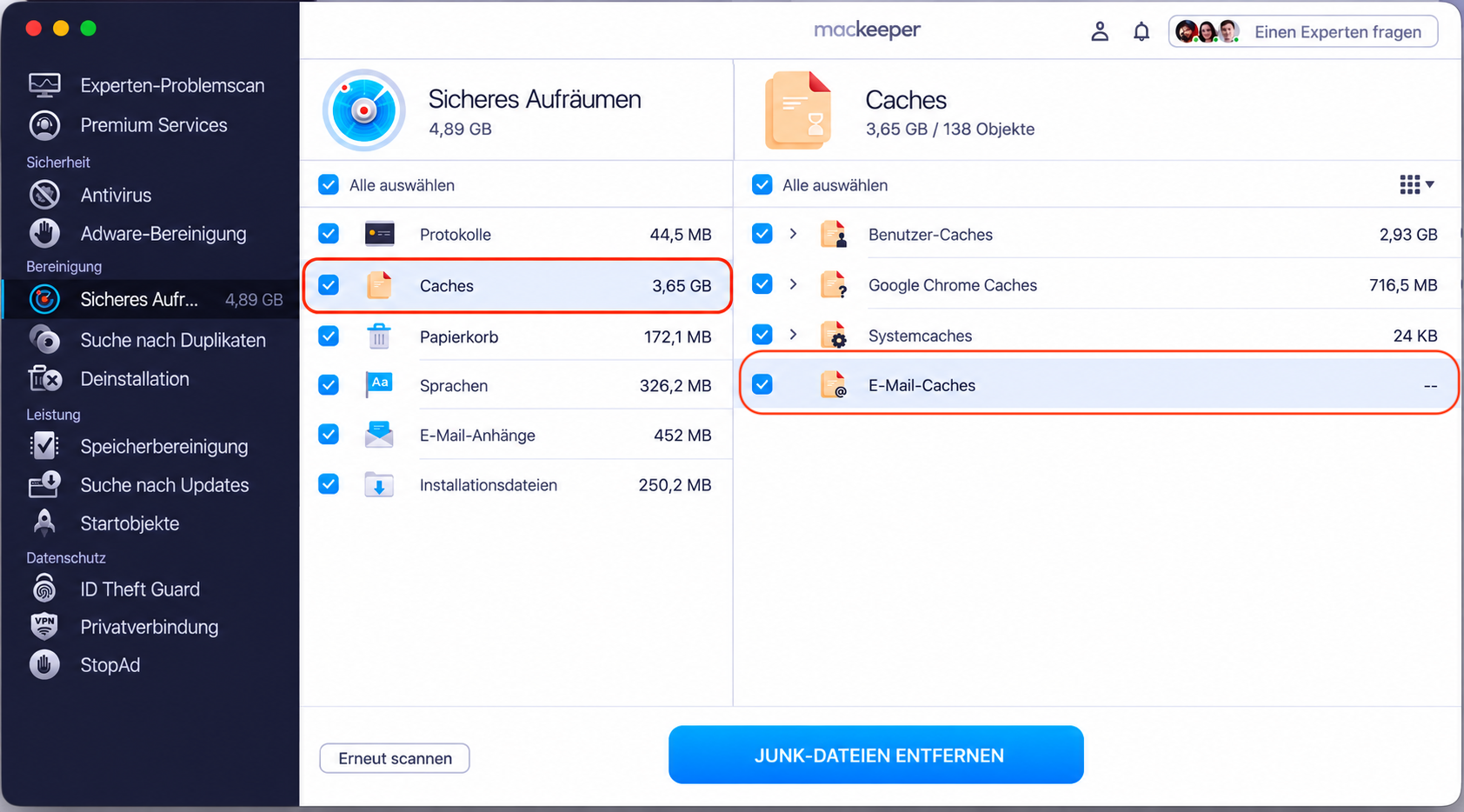Toggle the Sprachen checkbox
The width and height of the screenshot is (1464, 812).
pyautogui.click(x=329, y=384)
